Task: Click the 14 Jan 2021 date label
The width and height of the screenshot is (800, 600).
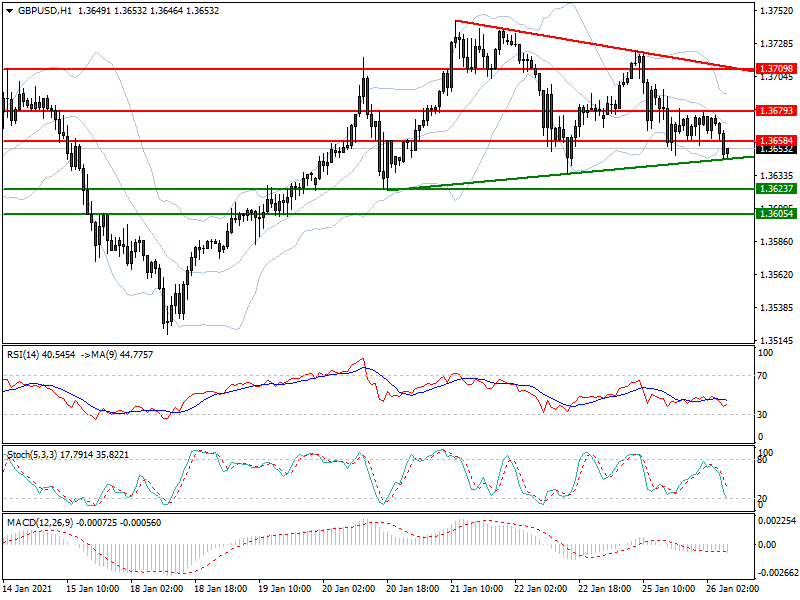Action: [28, 588]
